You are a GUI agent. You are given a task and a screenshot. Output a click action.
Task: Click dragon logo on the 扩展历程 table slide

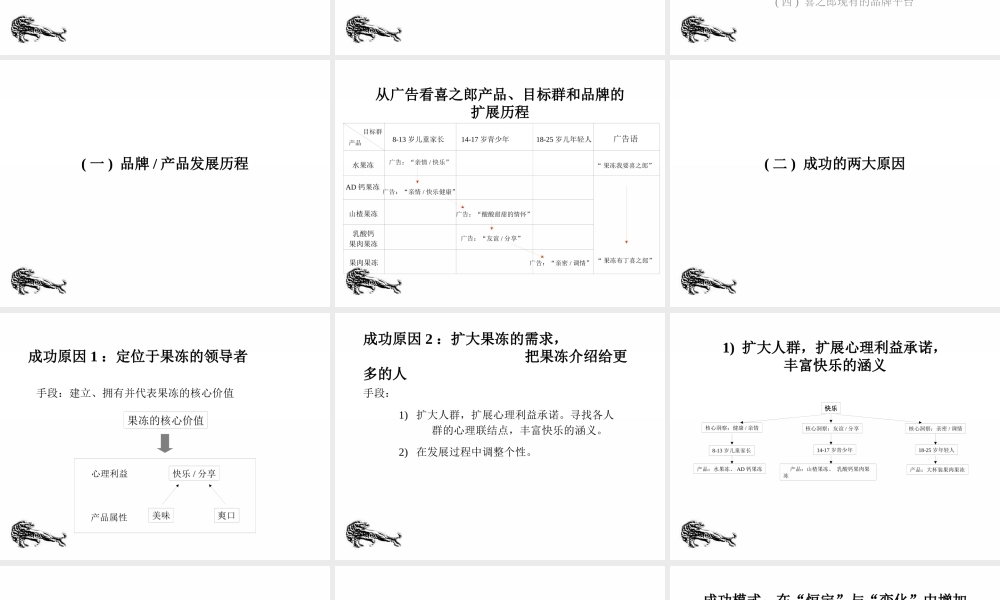click(x=373, y=281)
